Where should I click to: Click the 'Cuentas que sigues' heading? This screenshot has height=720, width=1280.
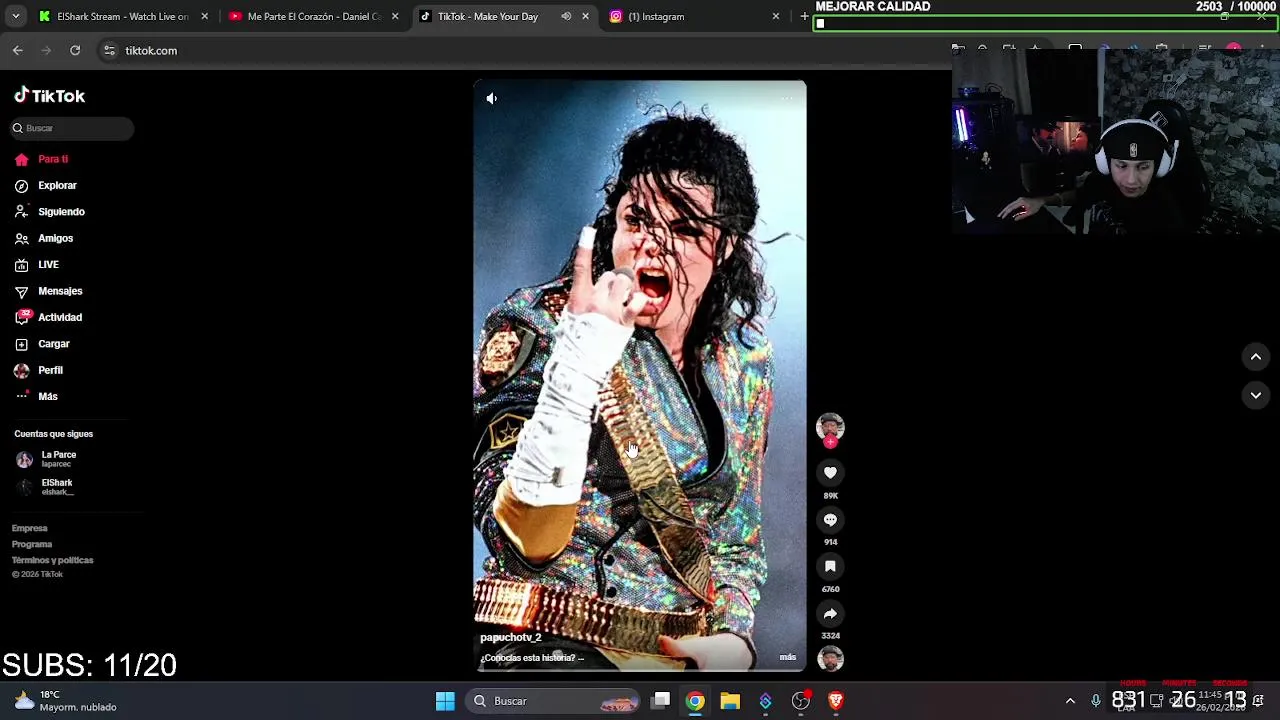click(x=54, y=434)
